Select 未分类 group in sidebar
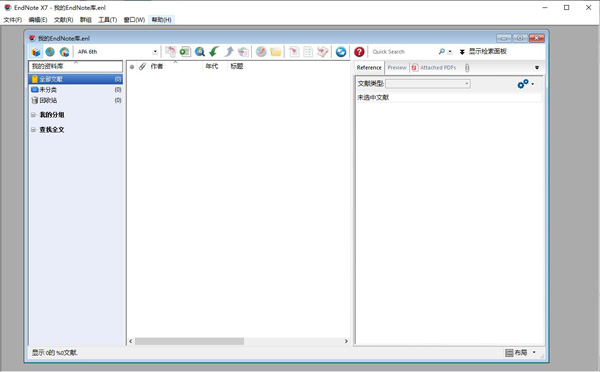600x372 pixels. coord(76,90)
